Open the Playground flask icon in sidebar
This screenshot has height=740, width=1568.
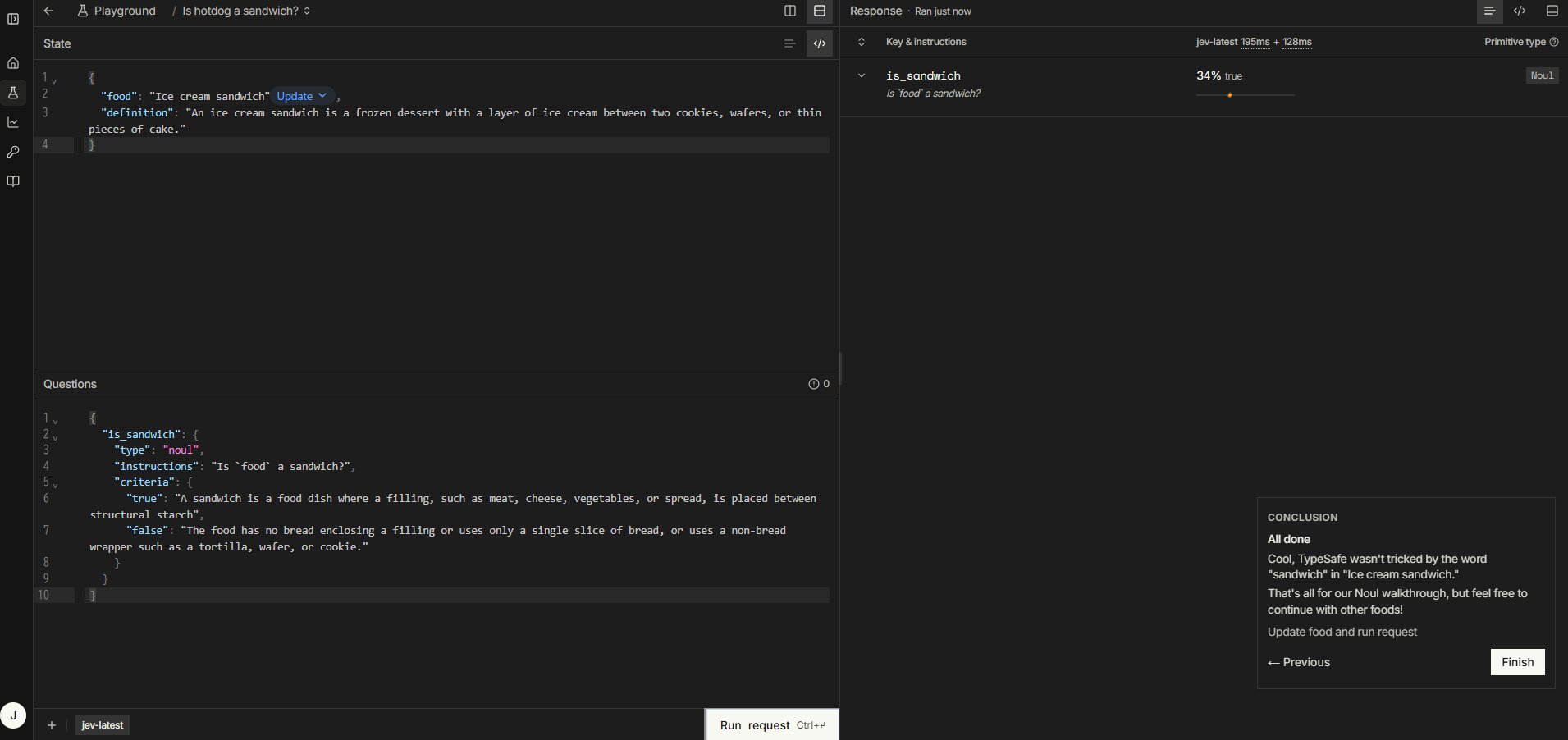[x=13, y=93]
